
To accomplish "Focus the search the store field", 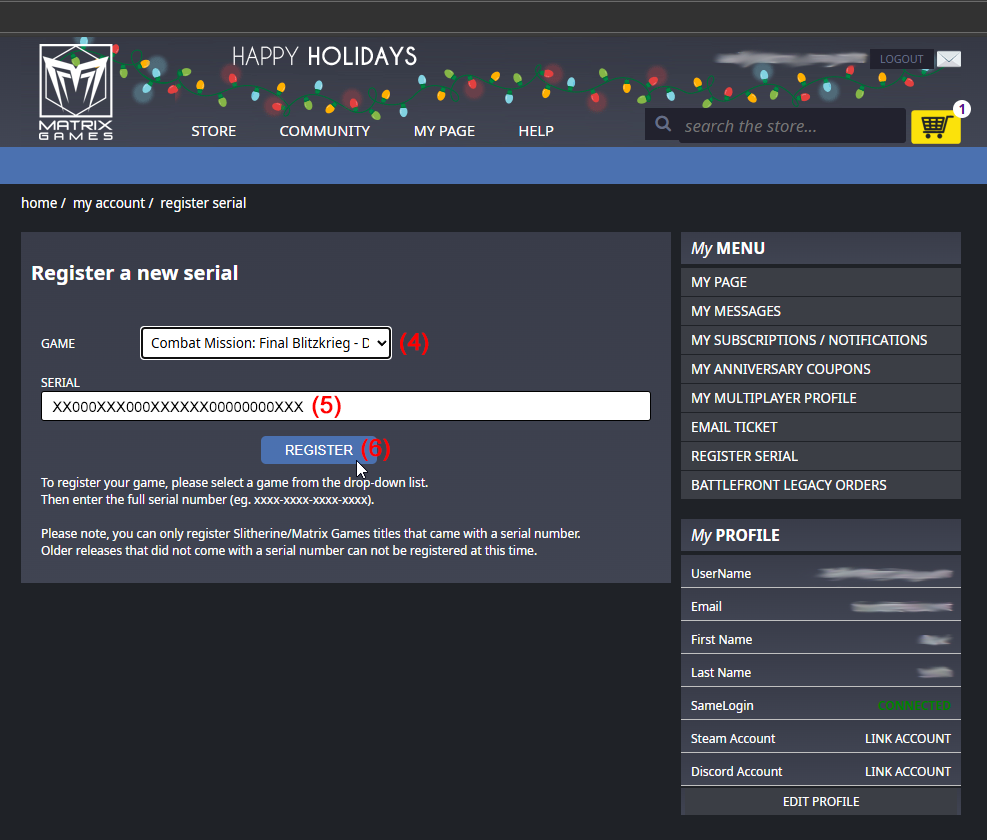I will 791,126.
